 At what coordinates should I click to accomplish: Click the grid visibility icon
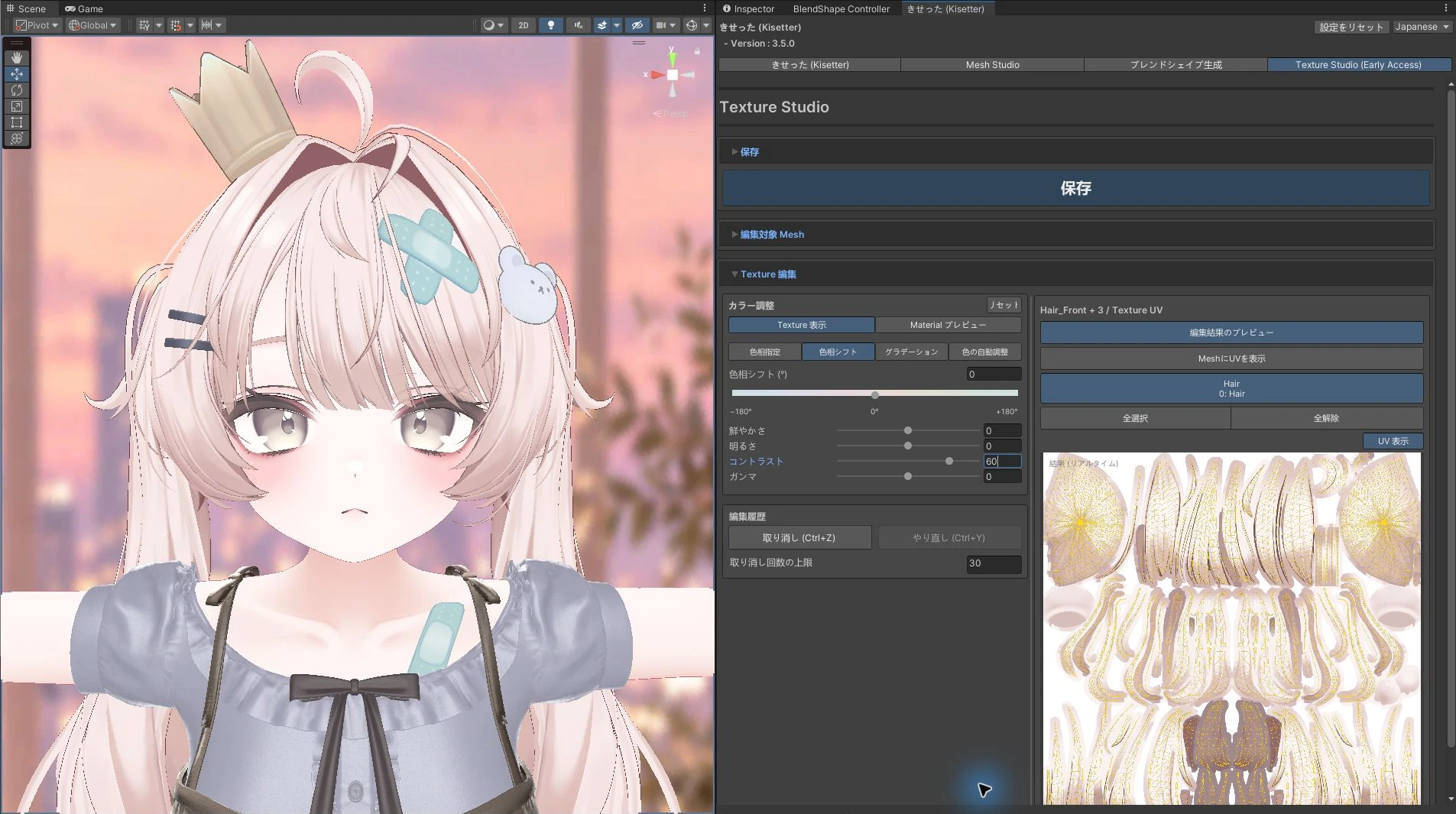[x=144, y=25]
